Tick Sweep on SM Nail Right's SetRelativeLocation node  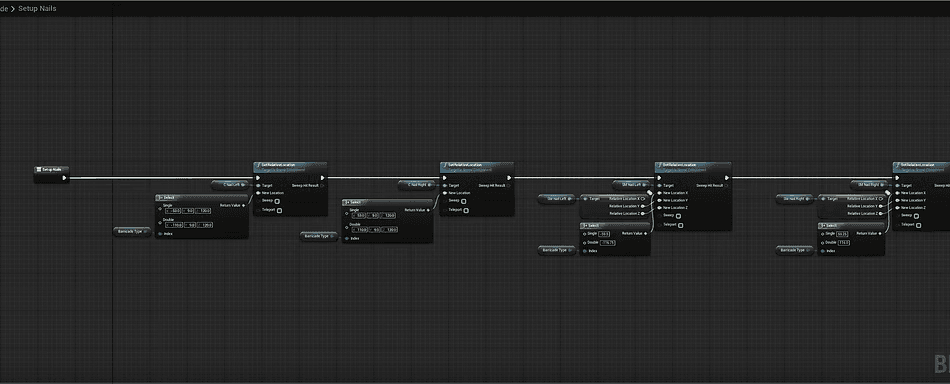click(916, 216)
